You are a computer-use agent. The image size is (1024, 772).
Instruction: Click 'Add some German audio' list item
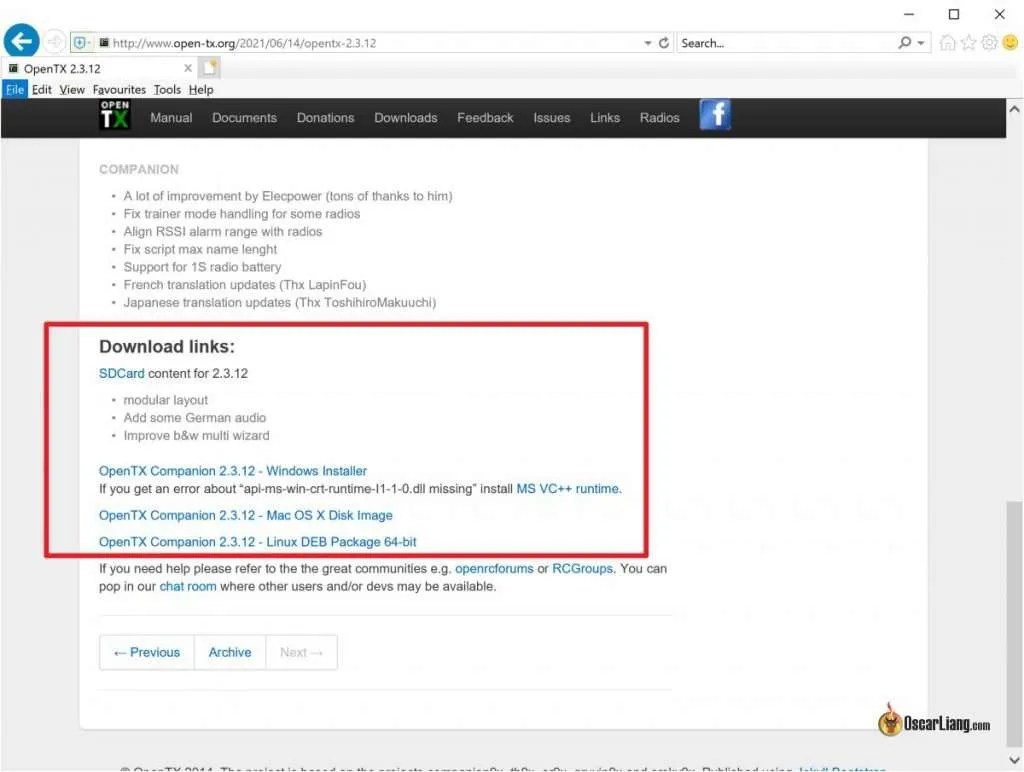pos(195,418)
